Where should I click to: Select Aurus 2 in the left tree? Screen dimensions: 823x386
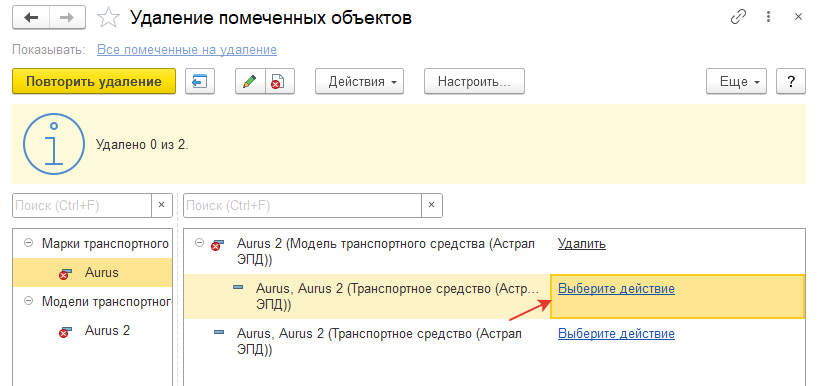pyautogui.click(x=107, y=330)
